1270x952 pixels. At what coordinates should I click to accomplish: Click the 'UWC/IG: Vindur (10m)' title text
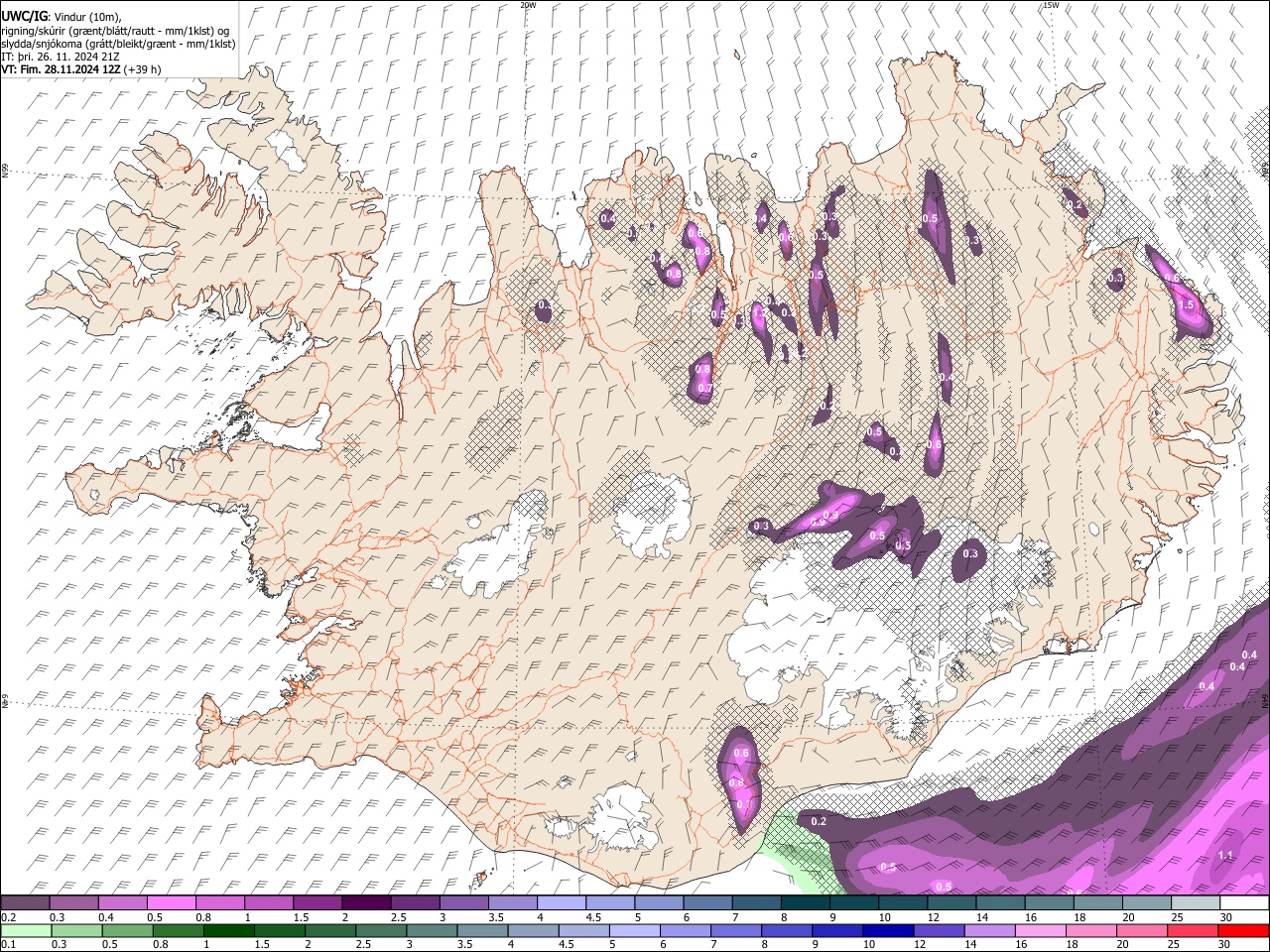coord(62,17)
